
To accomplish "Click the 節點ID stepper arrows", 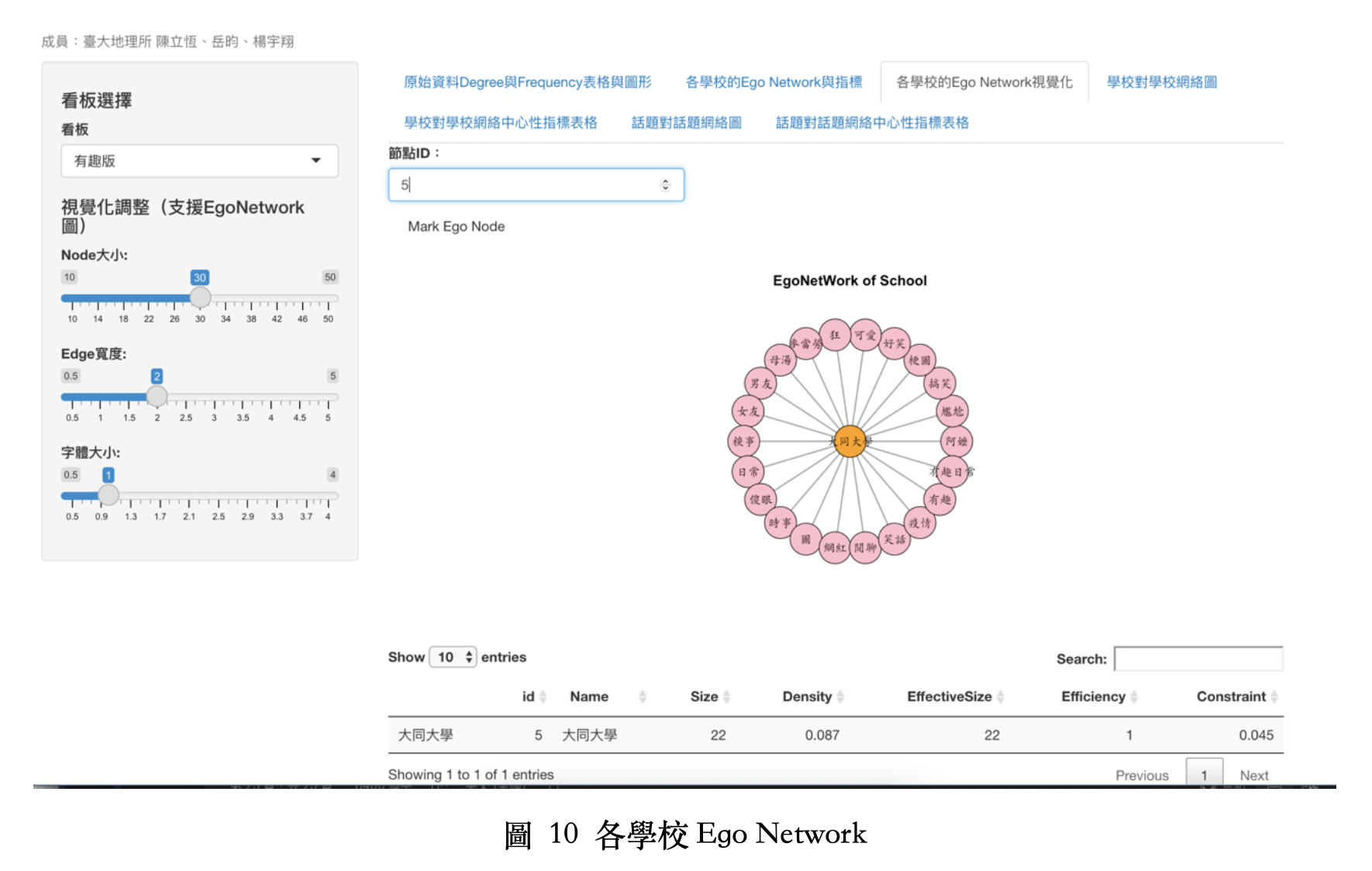I will (665, 184).
